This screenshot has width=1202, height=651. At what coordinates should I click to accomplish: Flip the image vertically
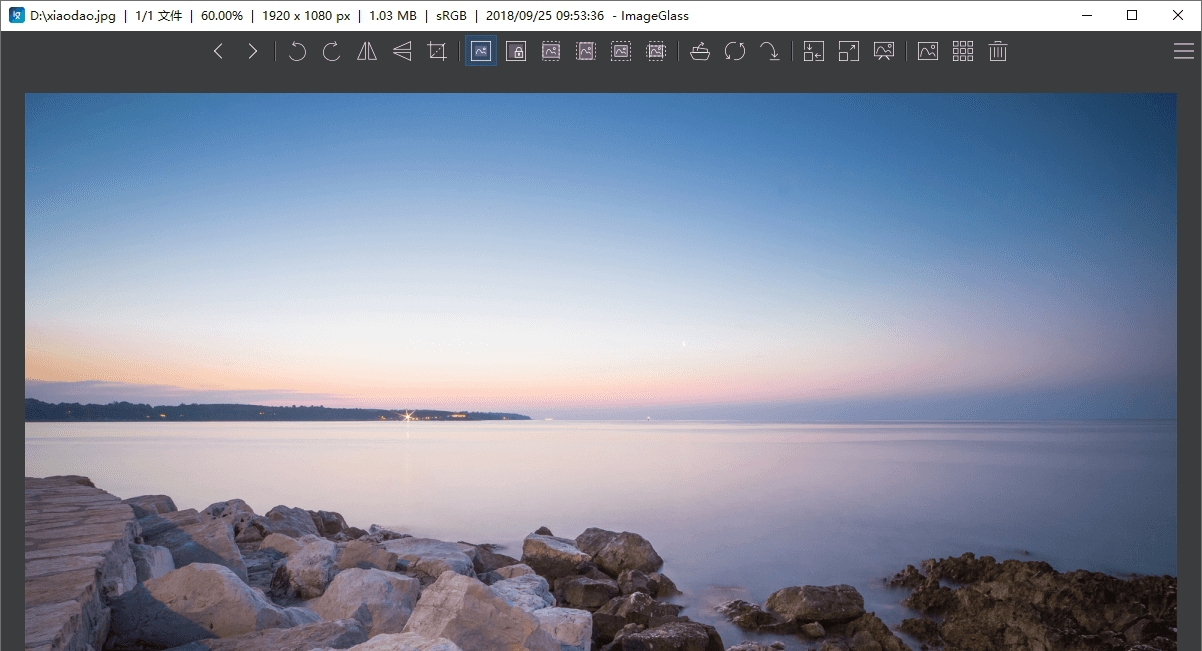tap(401, 51)
